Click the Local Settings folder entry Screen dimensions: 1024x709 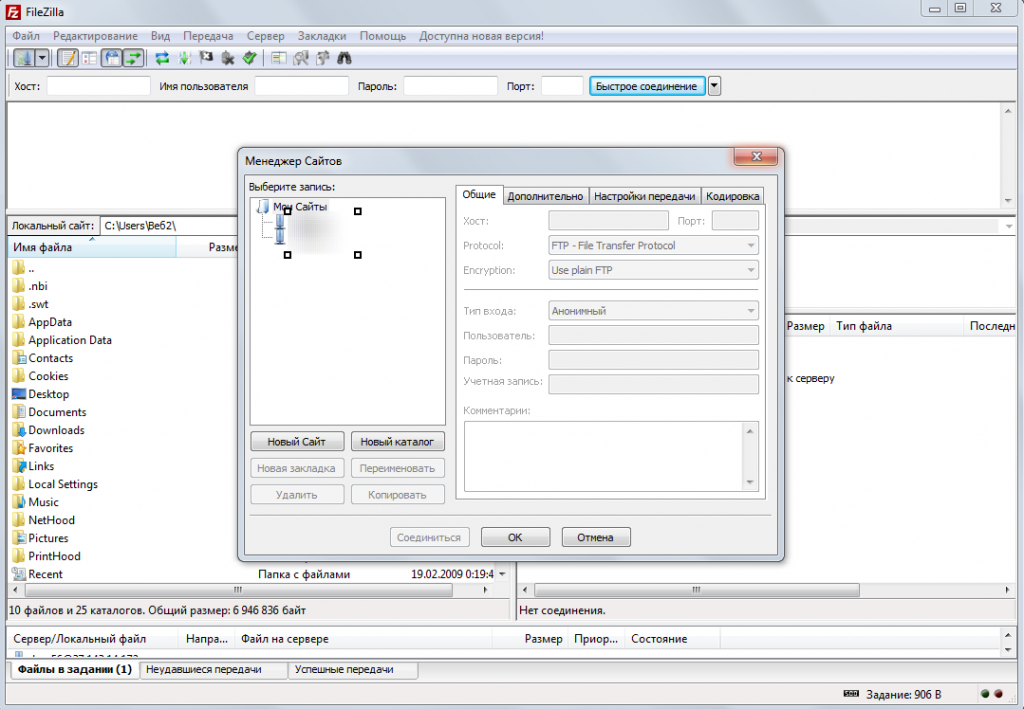pyautogui.click(x=63, y=484)
